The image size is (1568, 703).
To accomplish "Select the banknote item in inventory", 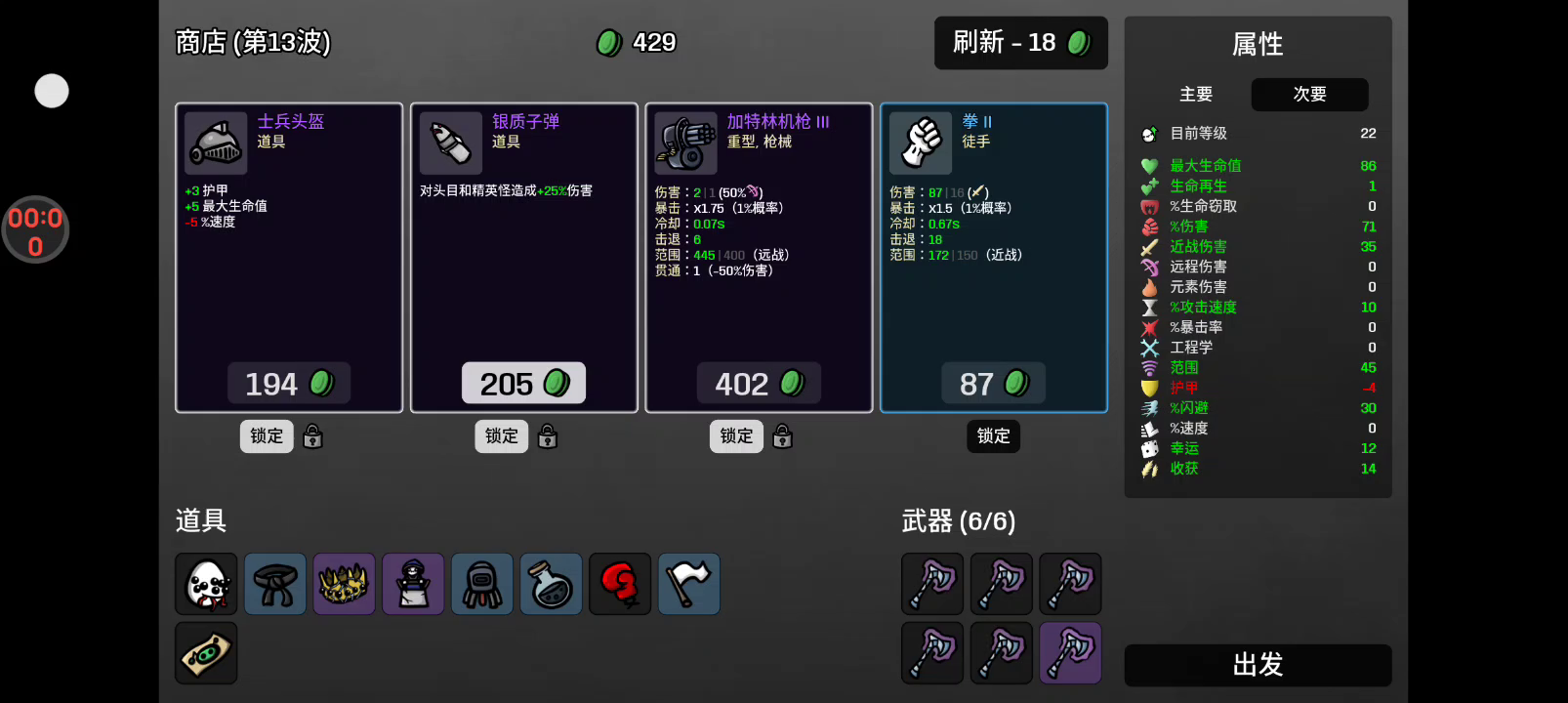I will point(206,653).
